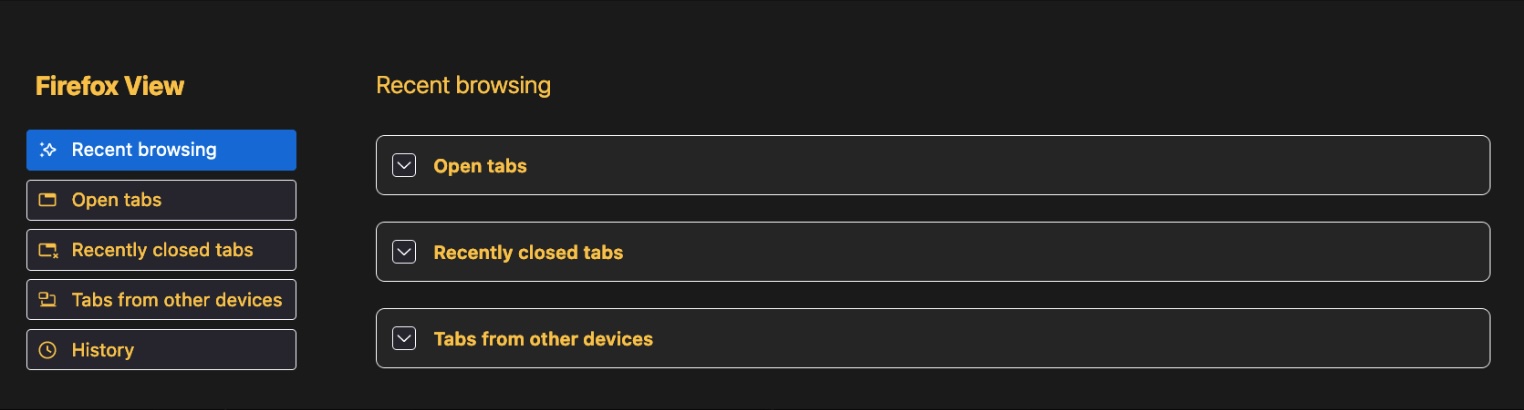Screen dimensions: 1524x410
Task: Click the sparkle icon beside Recent browsing
Action: pyautogui.click(x=47, y=150)
